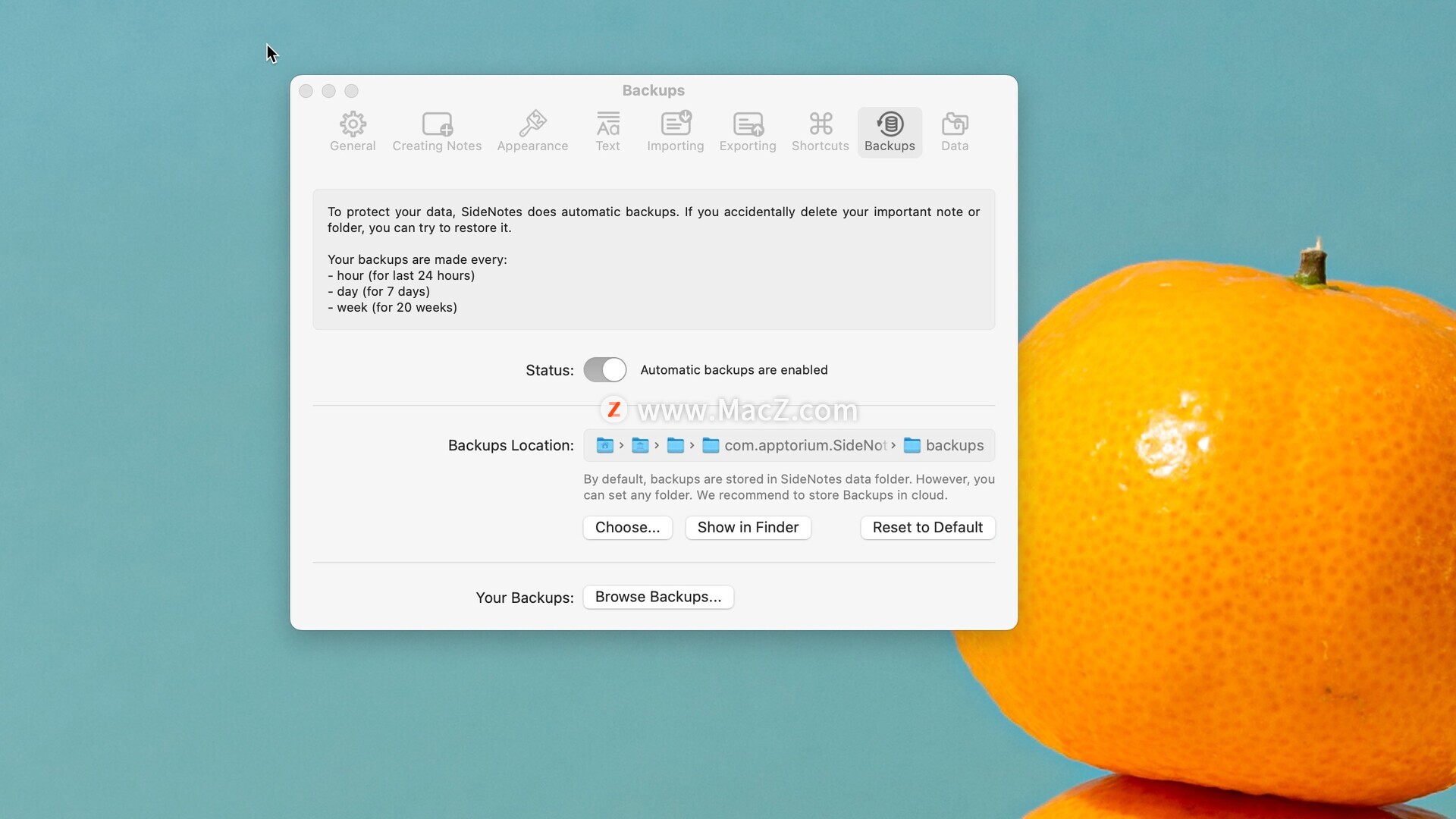
Task: Select the Backups toolbar tab
Action: coord(890,132)
